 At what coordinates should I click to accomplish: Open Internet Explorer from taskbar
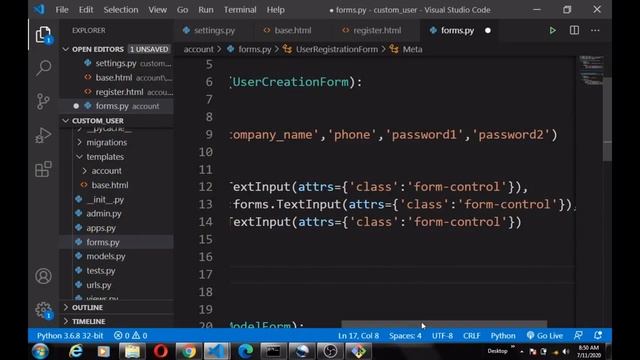76,351
